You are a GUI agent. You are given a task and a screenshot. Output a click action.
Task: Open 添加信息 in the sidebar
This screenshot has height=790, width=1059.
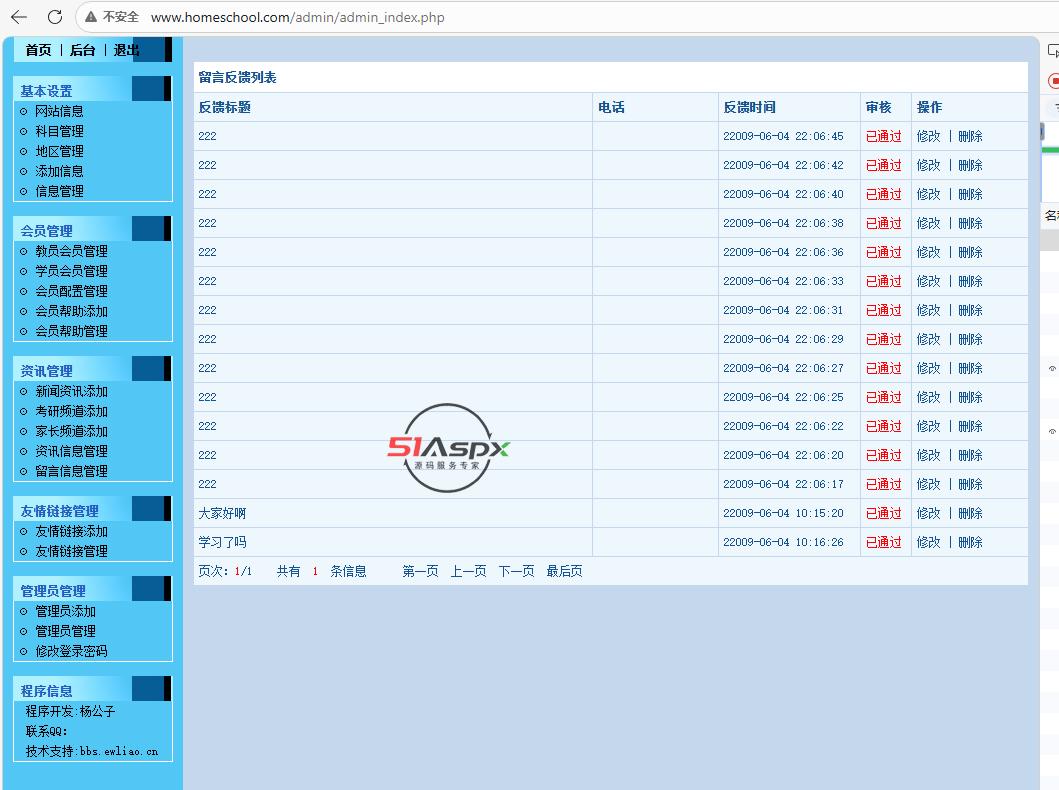[x=59, y=172]
